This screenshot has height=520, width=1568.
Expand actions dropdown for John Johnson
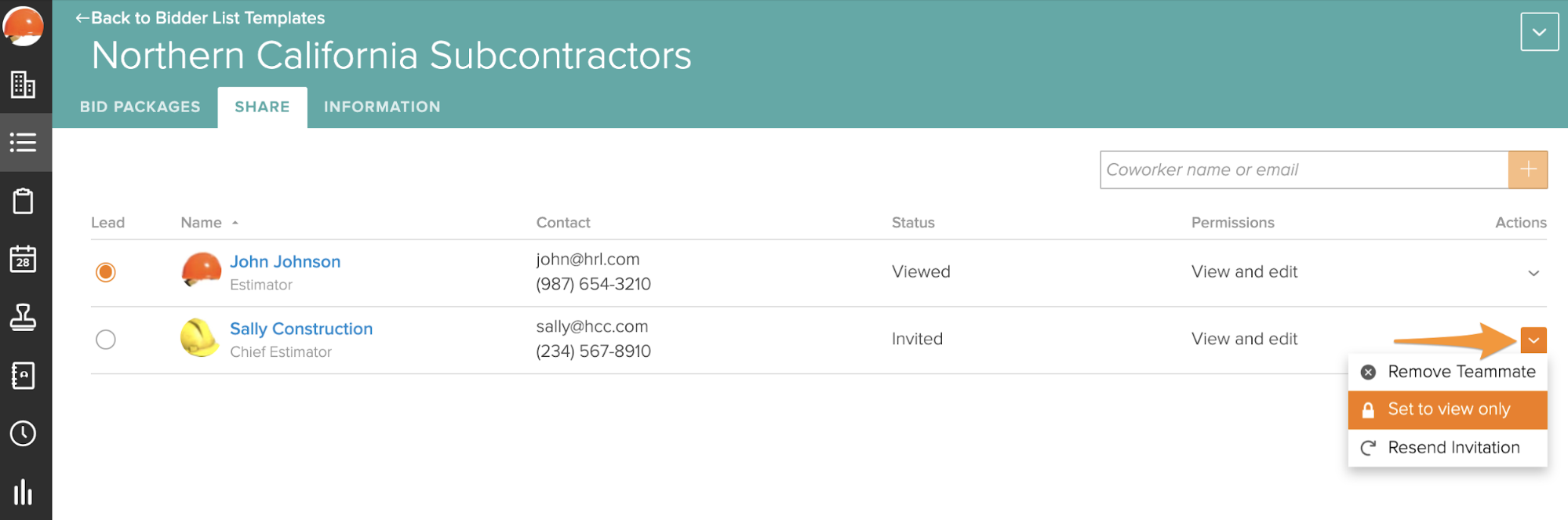point(1533,273)
